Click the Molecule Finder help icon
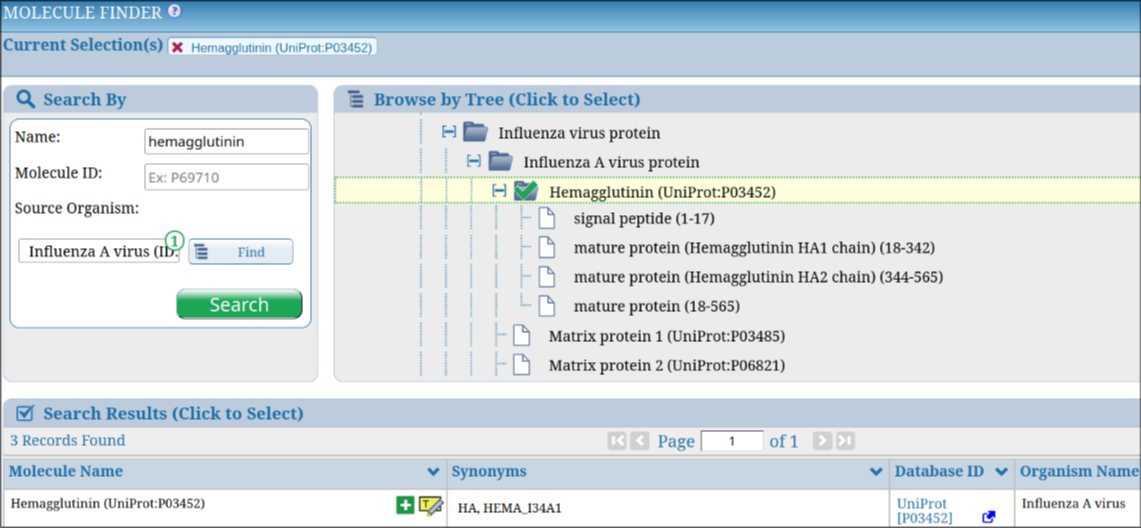This screenshot has height=528, width=1141. point(175,12)
